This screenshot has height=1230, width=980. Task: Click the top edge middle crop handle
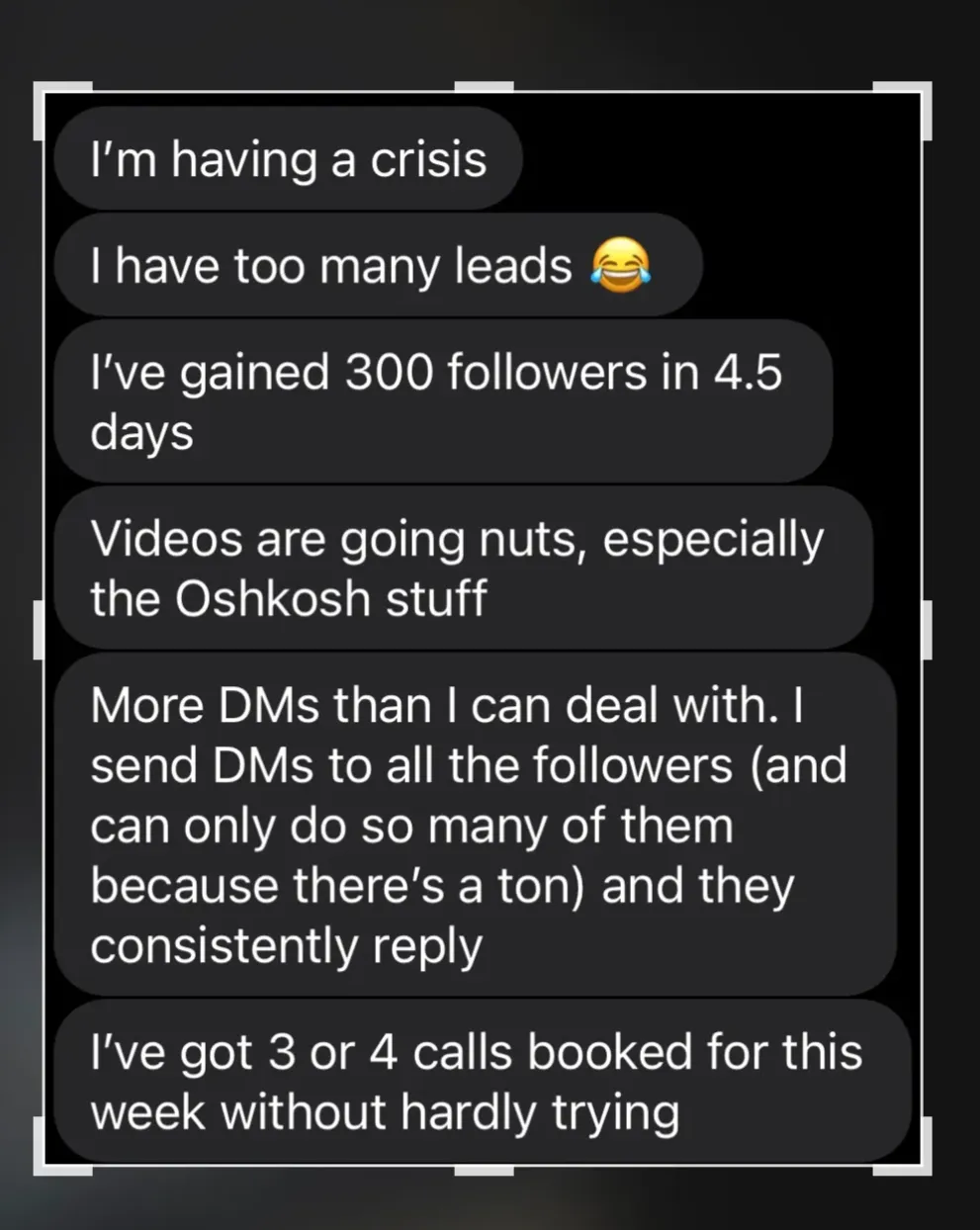click(484, 87)
